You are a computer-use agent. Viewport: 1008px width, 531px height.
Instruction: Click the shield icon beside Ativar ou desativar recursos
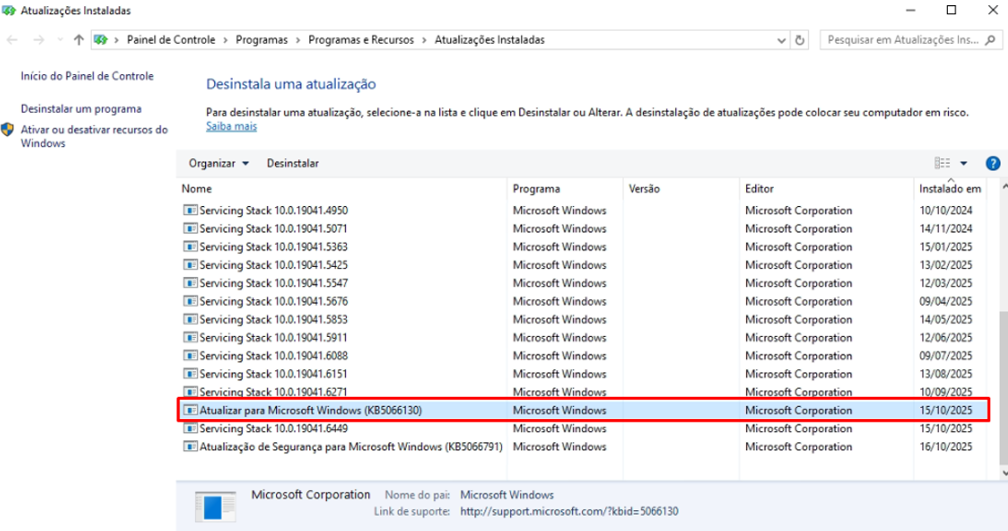pos(8,131)
